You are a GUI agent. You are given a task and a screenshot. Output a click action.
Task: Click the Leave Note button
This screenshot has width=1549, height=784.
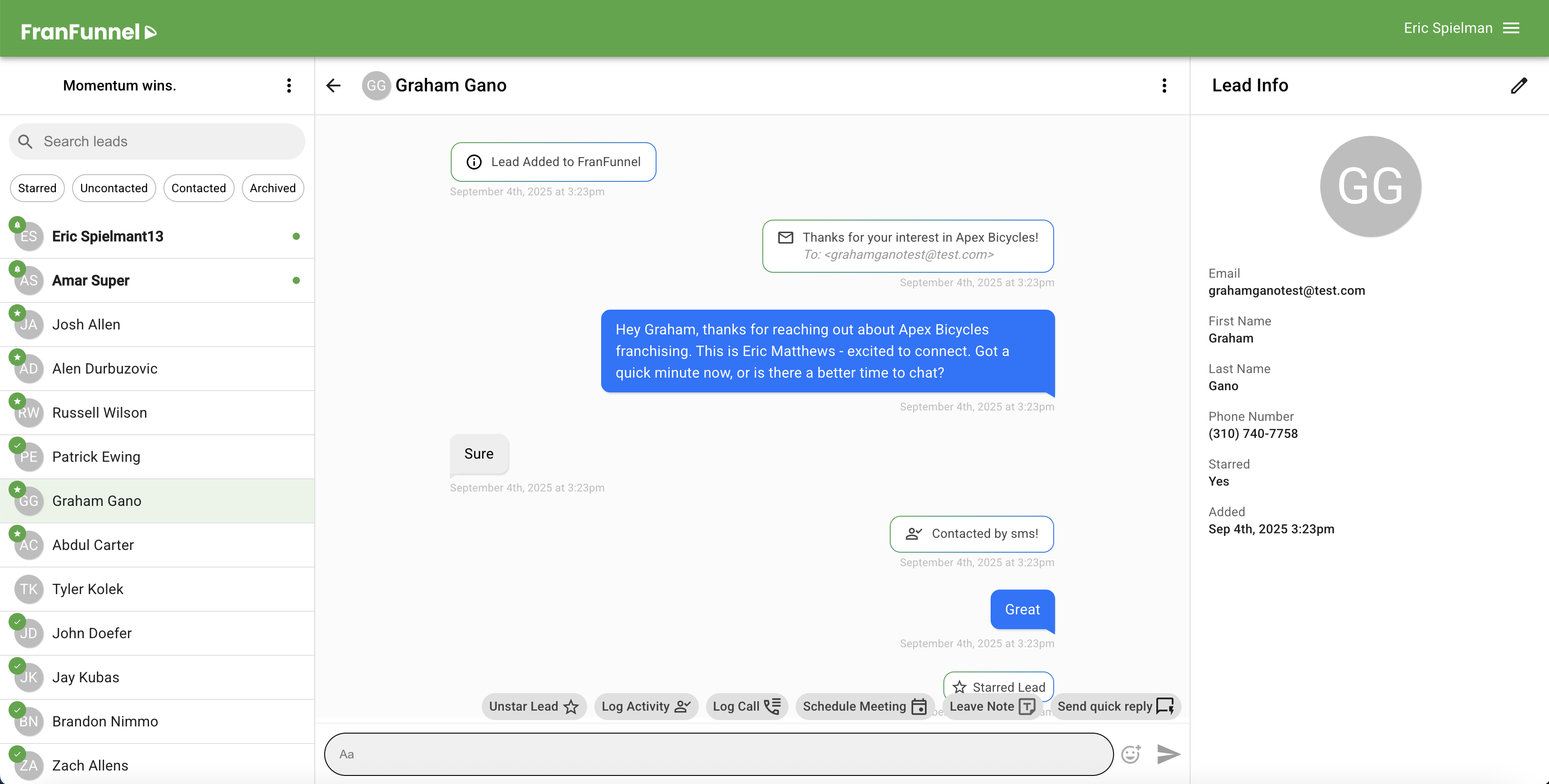pos(992,707)
